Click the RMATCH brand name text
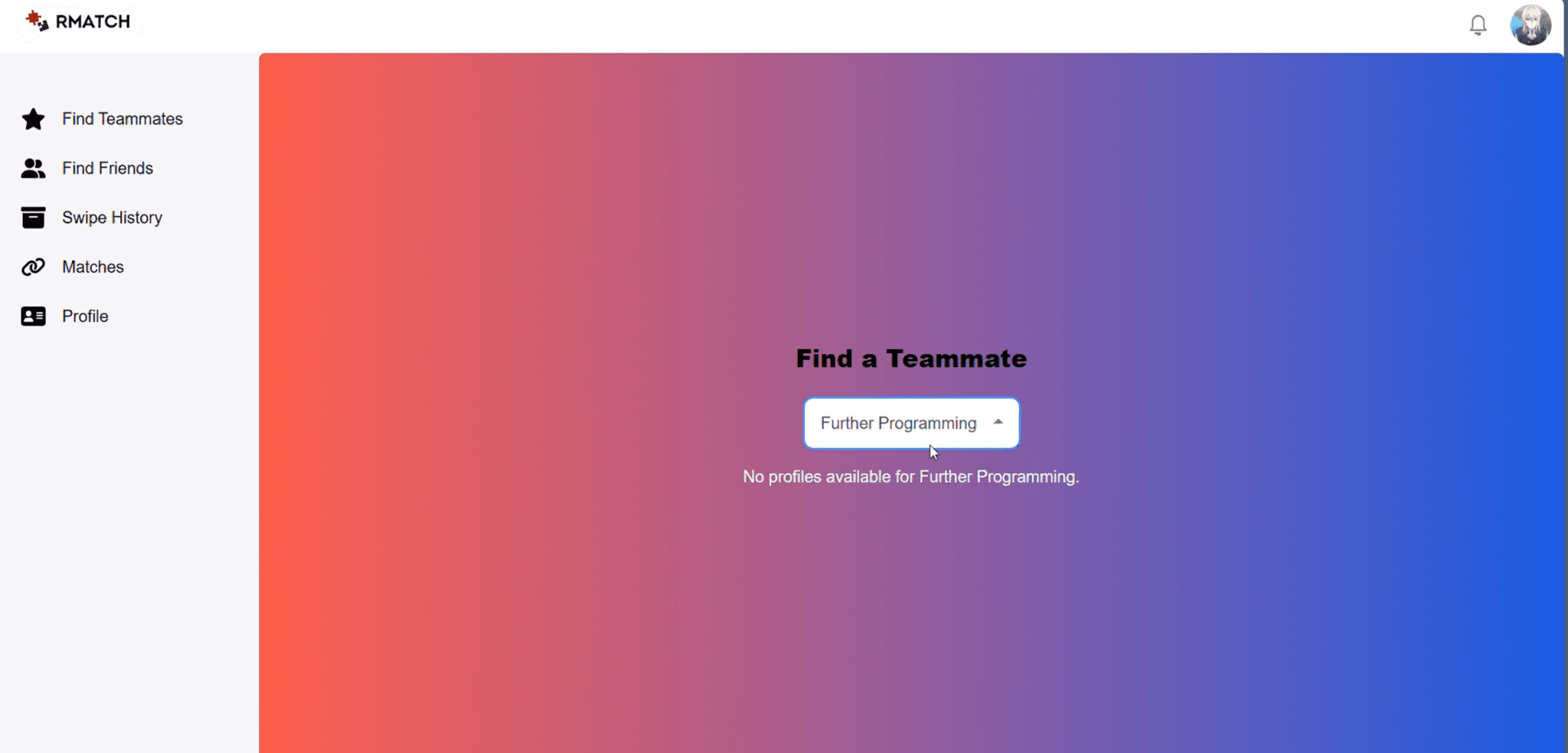The height and width of the screenshot is (753, 1568). [91, 21]
